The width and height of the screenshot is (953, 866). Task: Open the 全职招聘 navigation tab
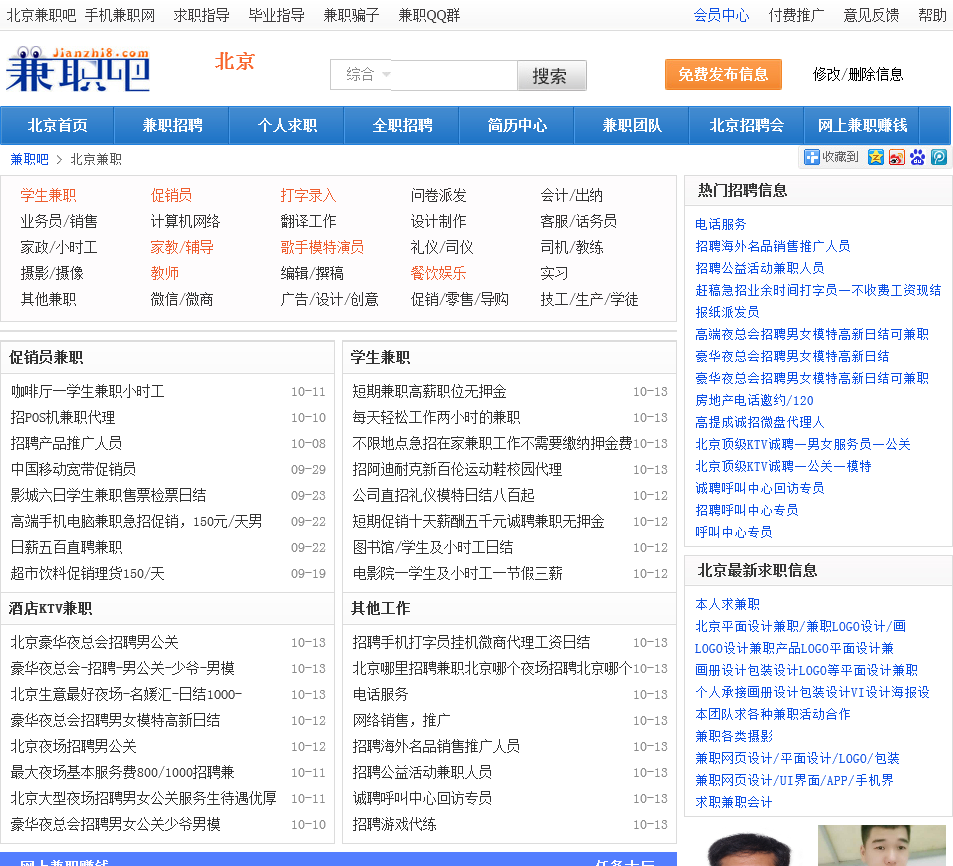coord(402,125)
